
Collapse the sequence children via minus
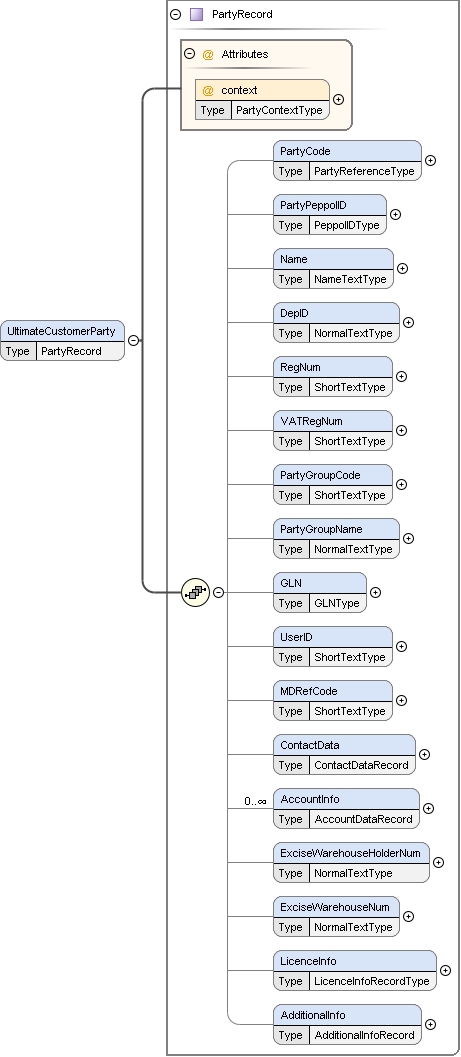218,593
